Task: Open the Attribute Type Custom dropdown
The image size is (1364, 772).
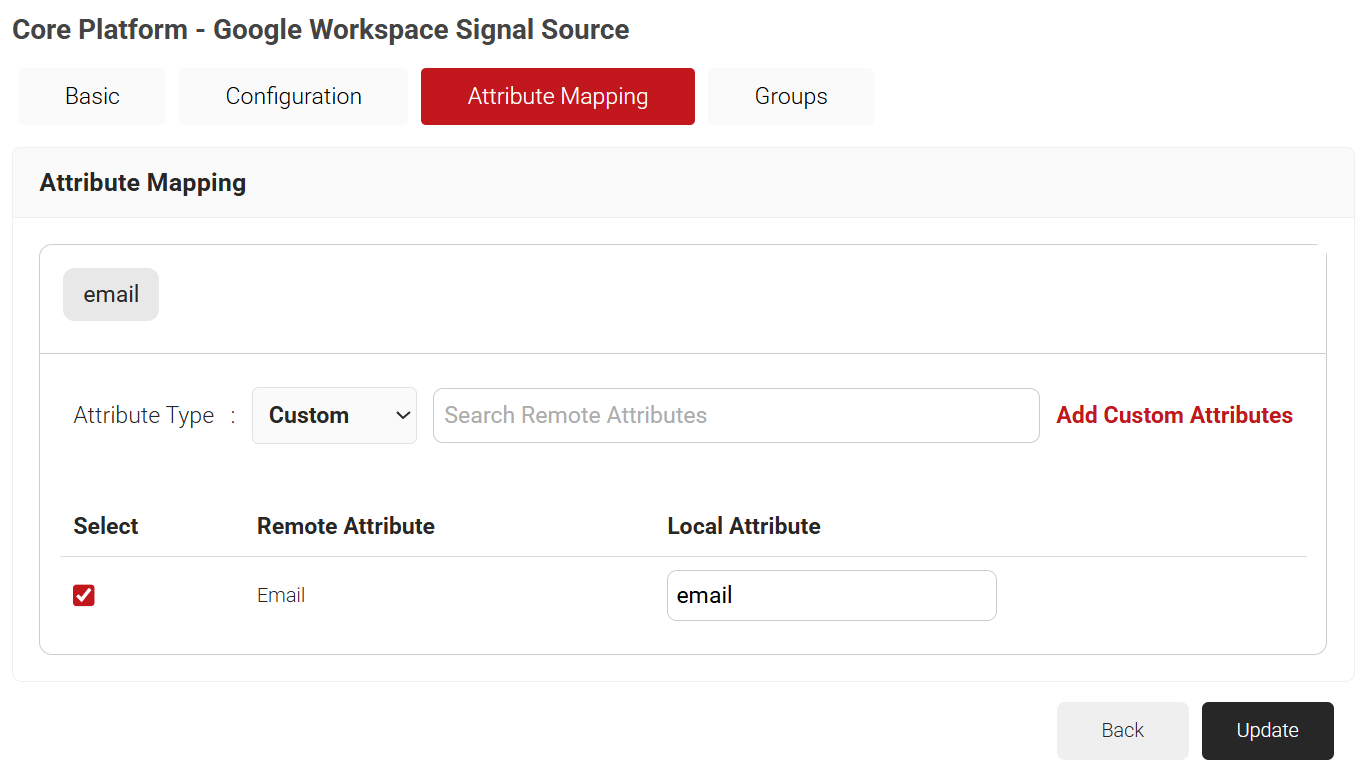Action: tap(333, 416)
